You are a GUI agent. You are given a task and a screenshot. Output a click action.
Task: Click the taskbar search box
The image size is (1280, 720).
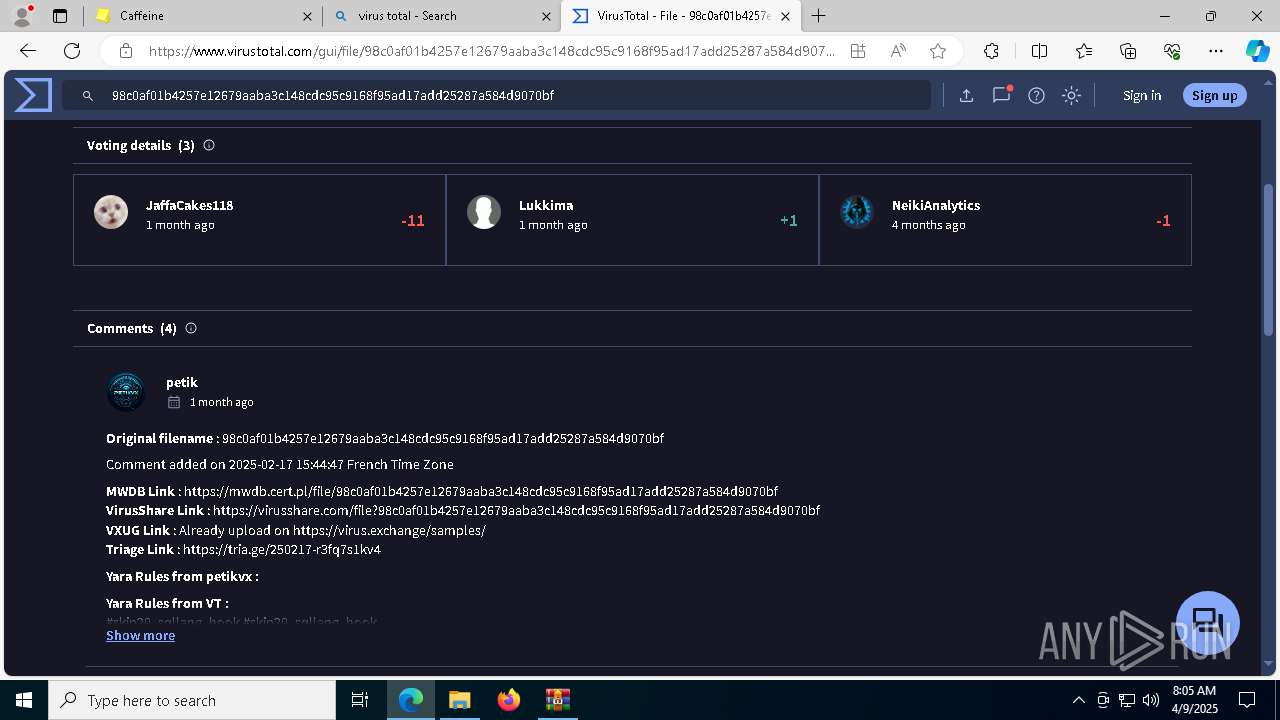[x=192, y=700]
